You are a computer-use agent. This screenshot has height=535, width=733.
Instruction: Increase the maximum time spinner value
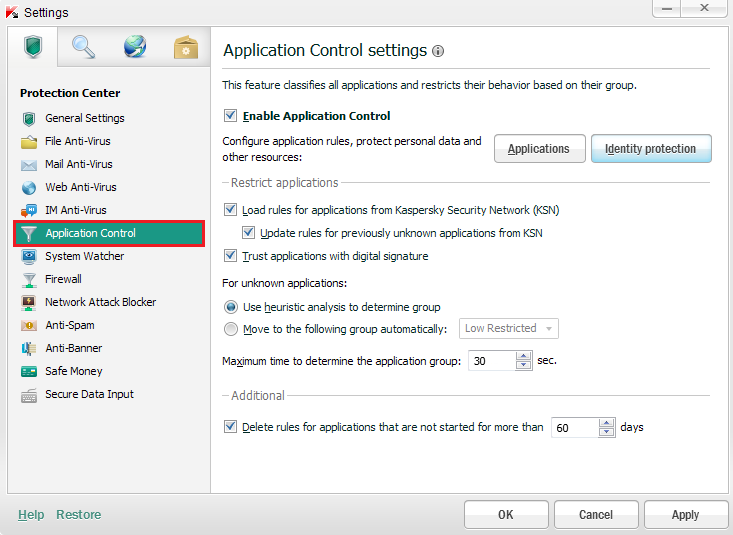point(525,356)
